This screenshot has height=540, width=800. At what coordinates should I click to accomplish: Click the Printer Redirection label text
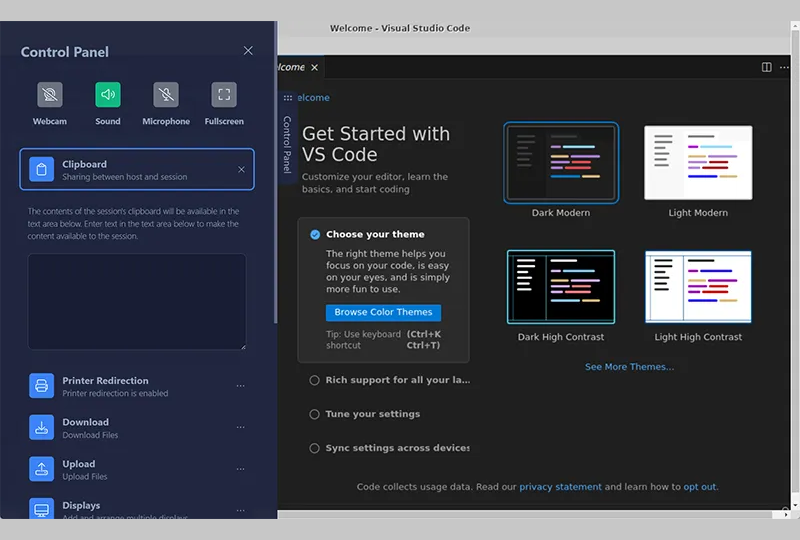tap(105, 381)
